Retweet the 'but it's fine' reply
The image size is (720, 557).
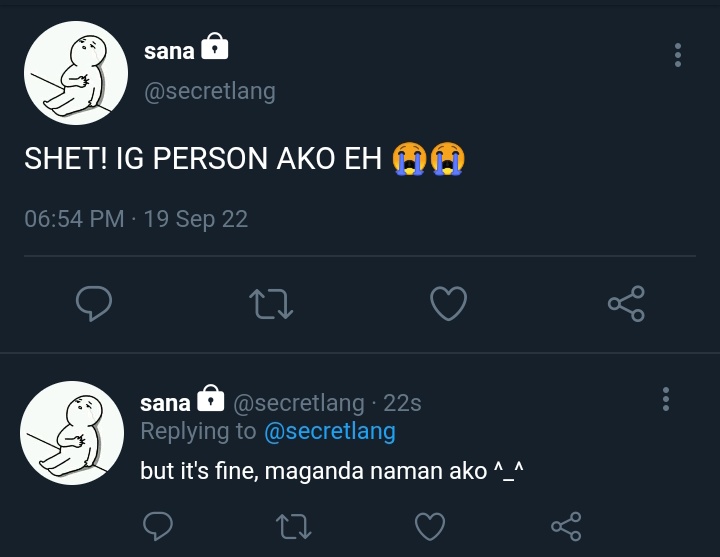[x=294, y=526]
